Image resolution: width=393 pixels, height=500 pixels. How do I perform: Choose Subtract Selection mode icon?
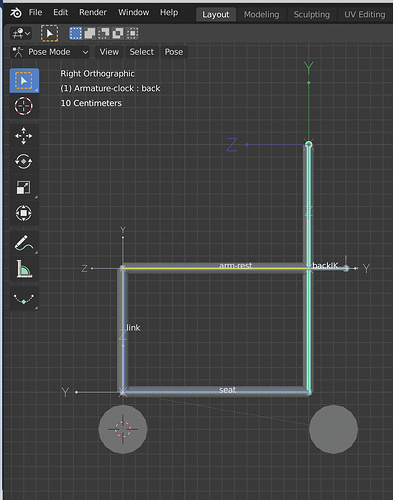click(104, 33)
